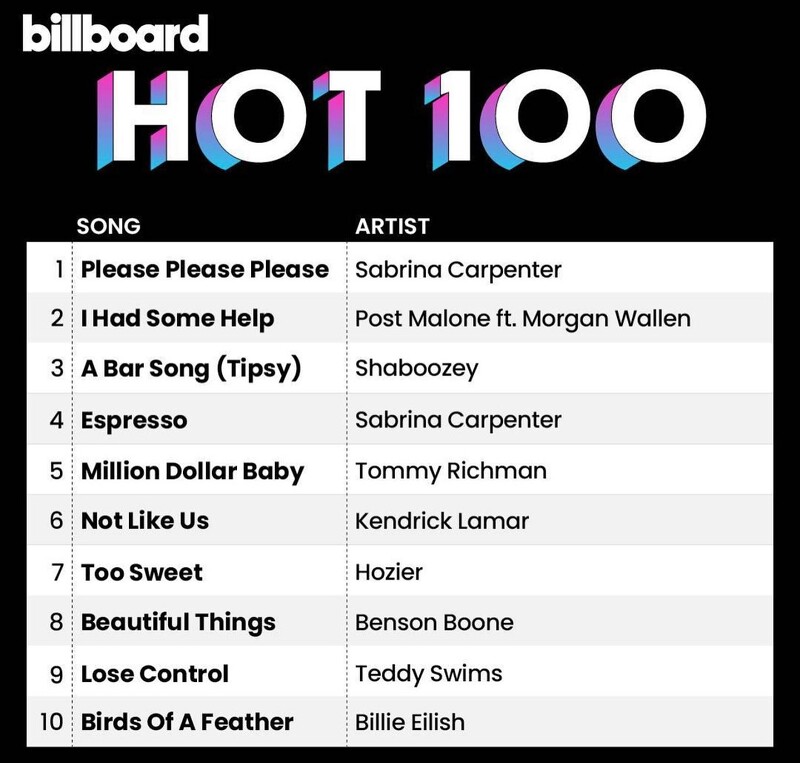Open artist Post Malone ft. Morgan Wallen
The image size is (800, 763).
522,319
